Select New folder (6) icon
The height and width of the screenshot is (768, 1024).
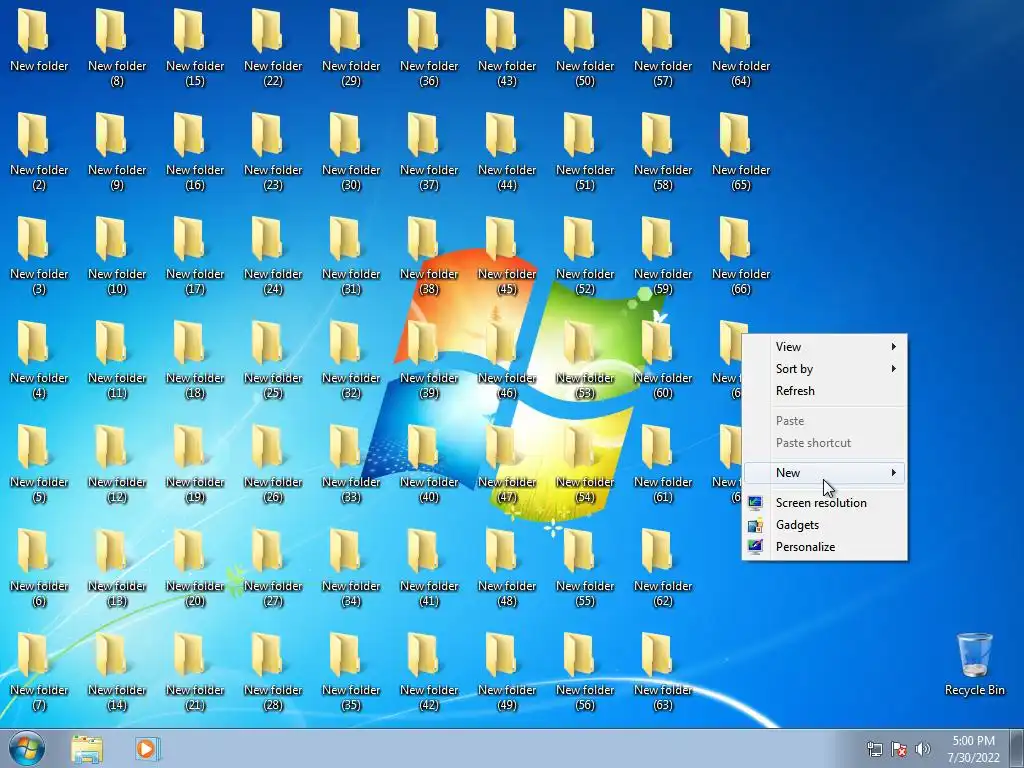pos(32,551)
